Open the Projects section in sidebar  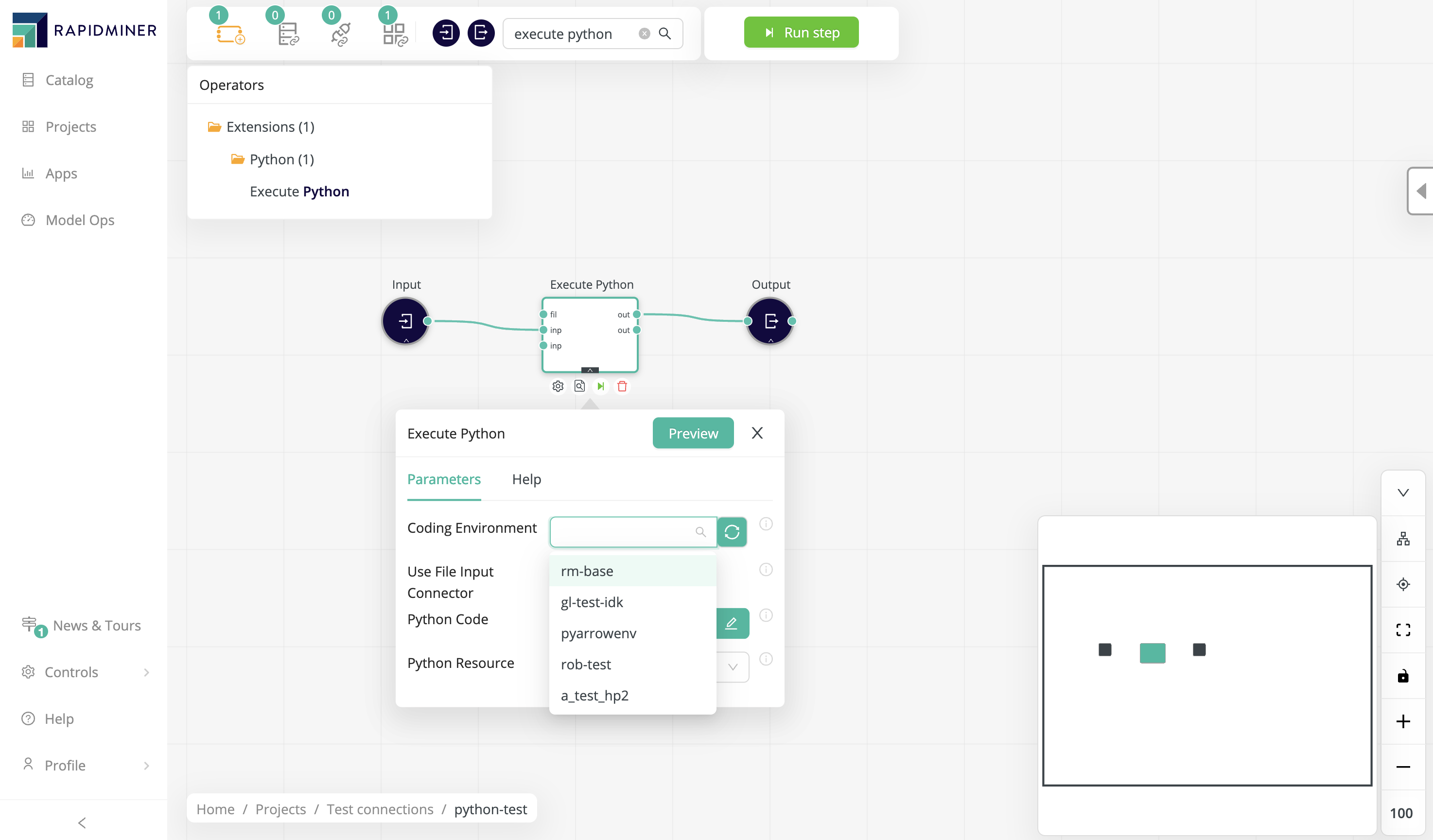(x=71, y=126)
